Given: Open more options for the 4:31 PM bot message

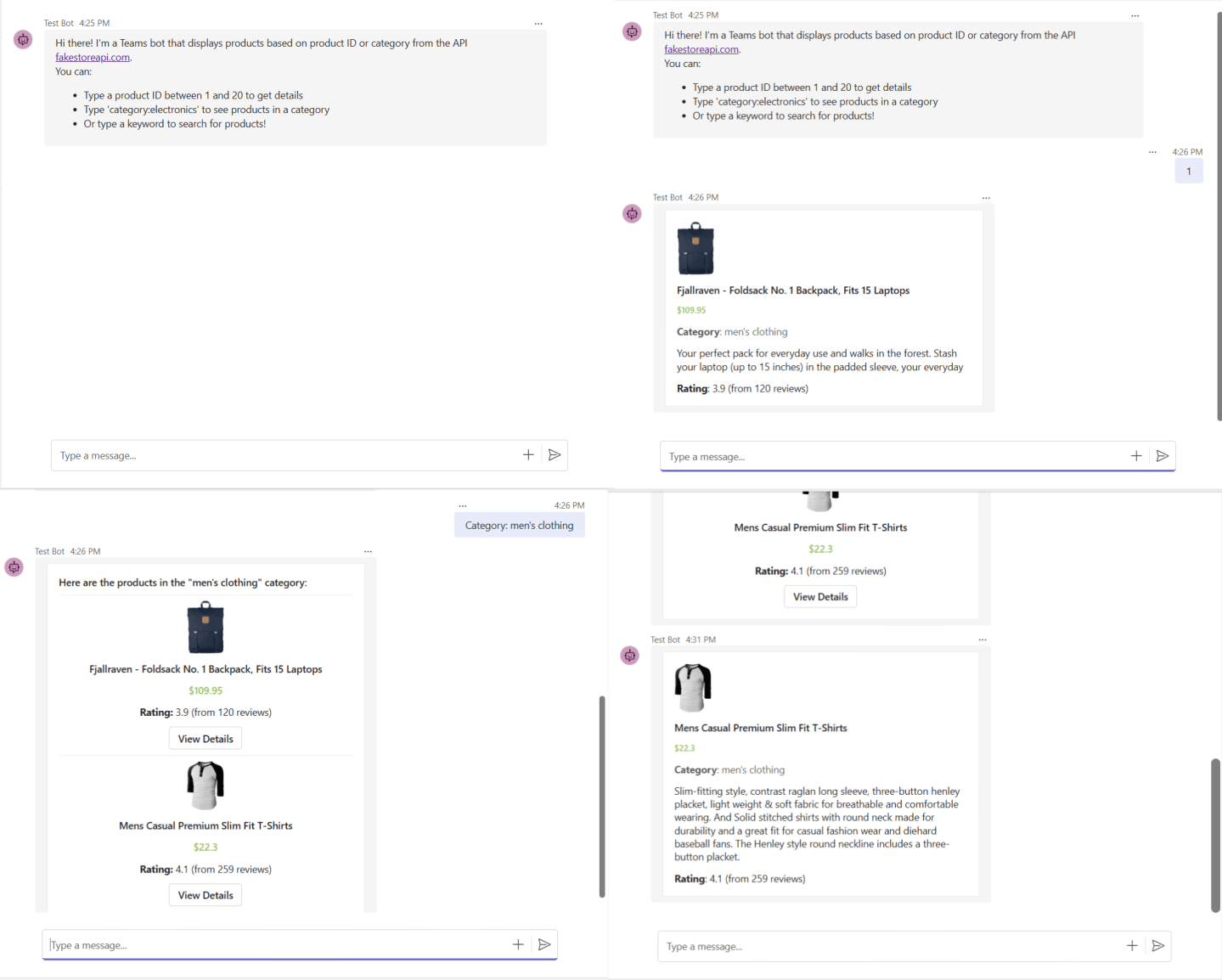Looking at the screenshot, I should pyautogui.click(x=982, y=639).
